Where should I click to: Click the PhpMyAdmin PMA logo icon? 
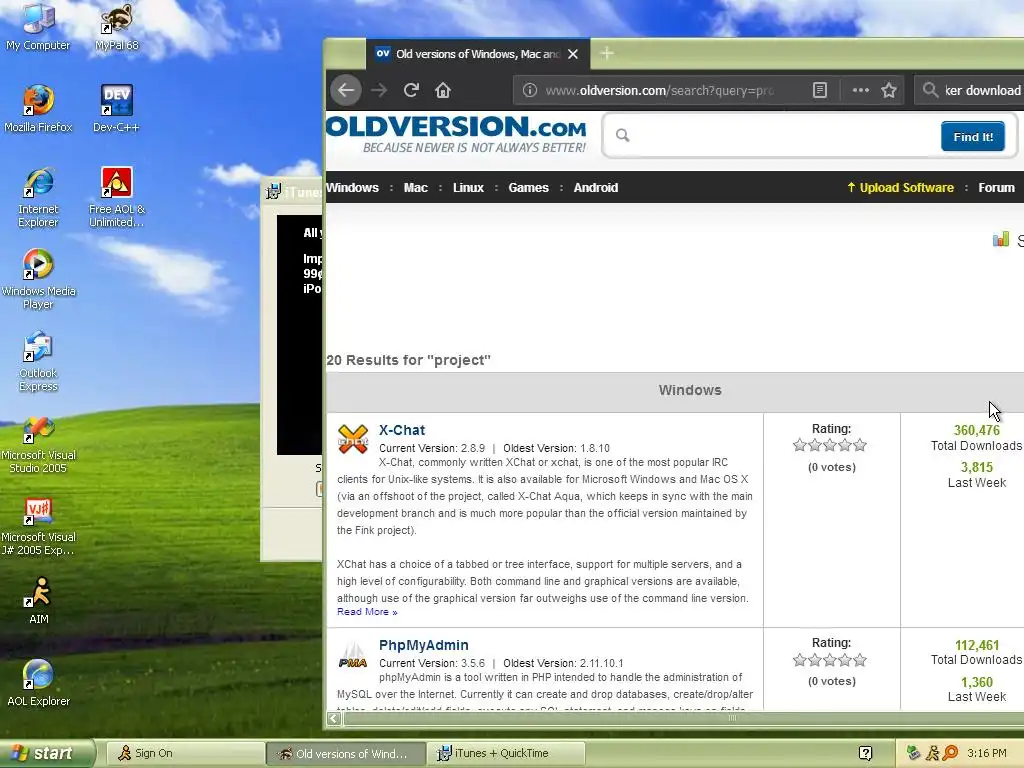pos(353,654)
